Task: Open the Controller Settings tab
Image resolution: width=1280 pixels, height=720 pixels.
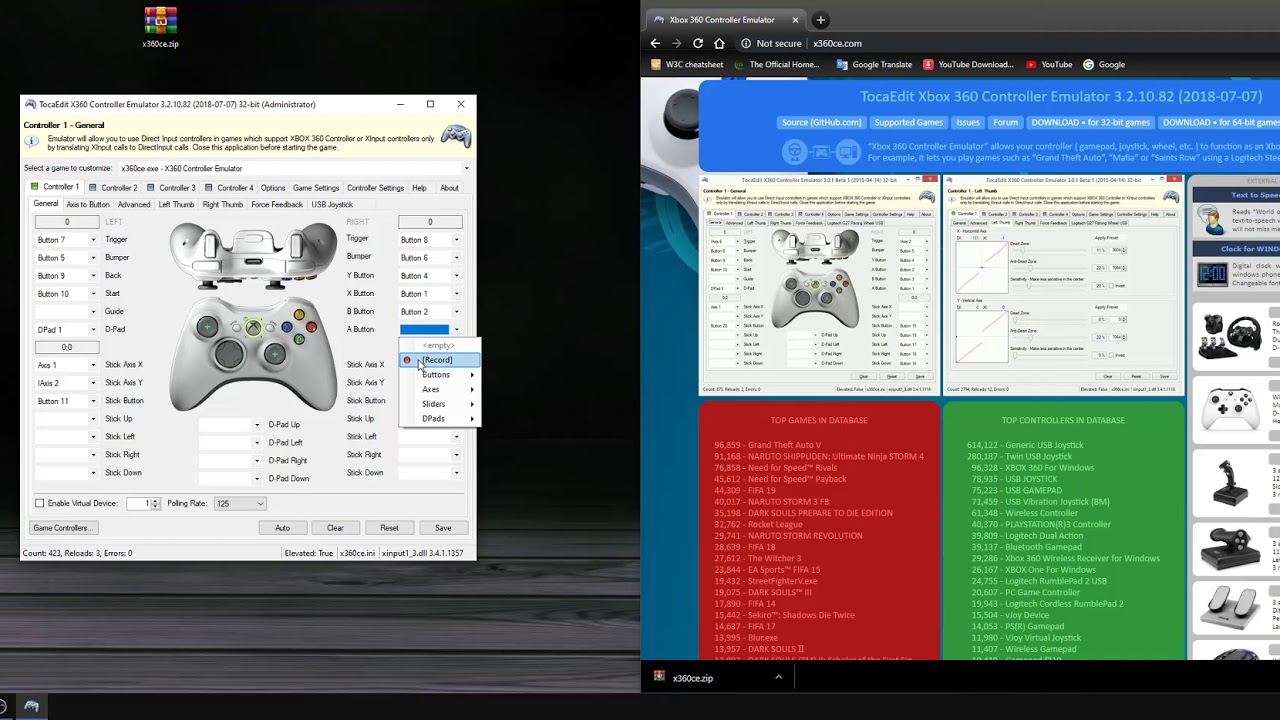Action: click(x=375, y=187)
